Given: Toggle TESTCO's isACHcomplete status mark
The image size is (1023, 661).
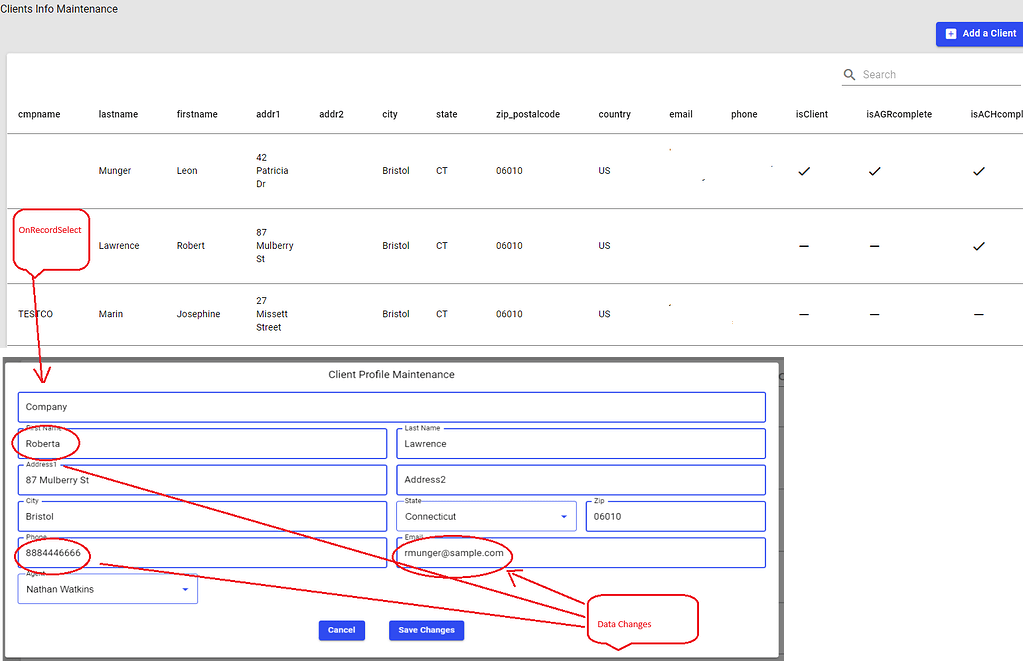Looking at the screenshot, I should [x=978, y=313].
